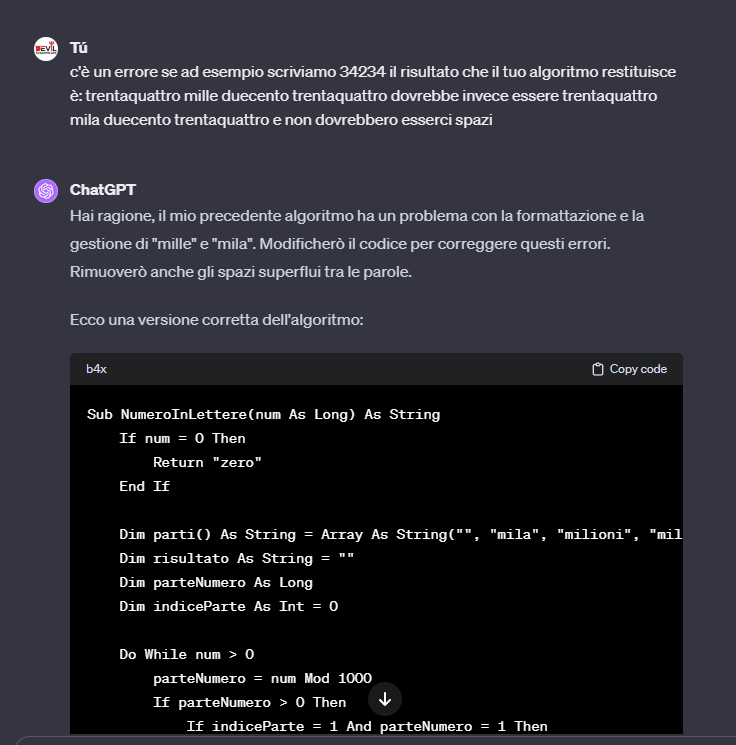
Task: Jump to bottom with the down-arrow button
Action: tap(385, 699)
